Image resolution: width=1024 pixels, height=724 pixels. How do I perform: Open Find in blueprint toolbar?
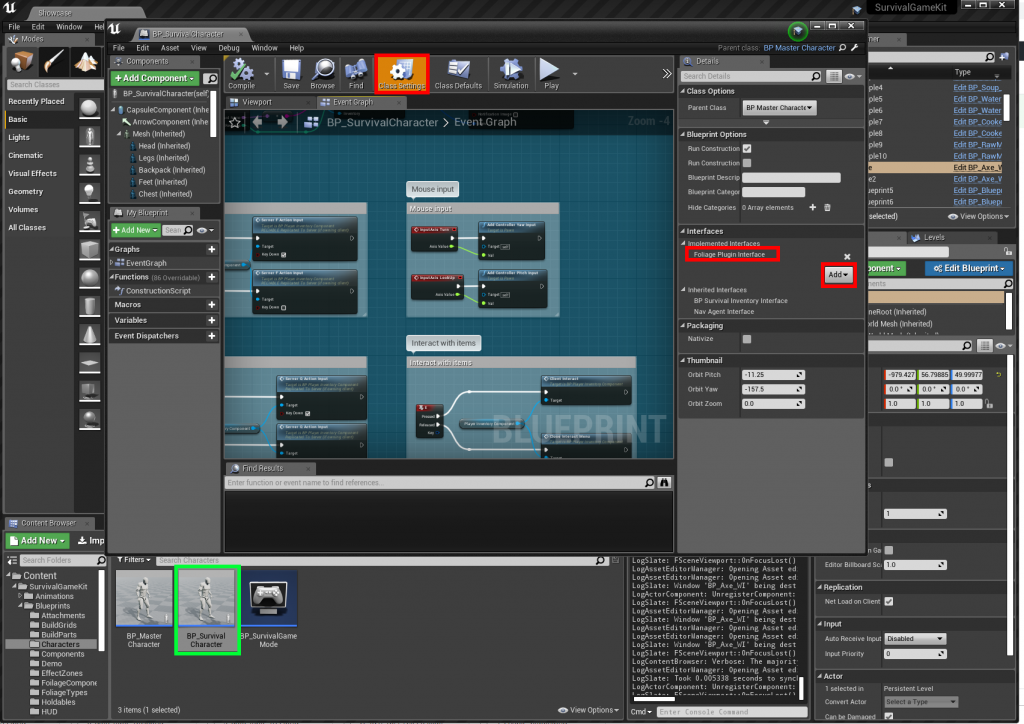pos(356,74)
